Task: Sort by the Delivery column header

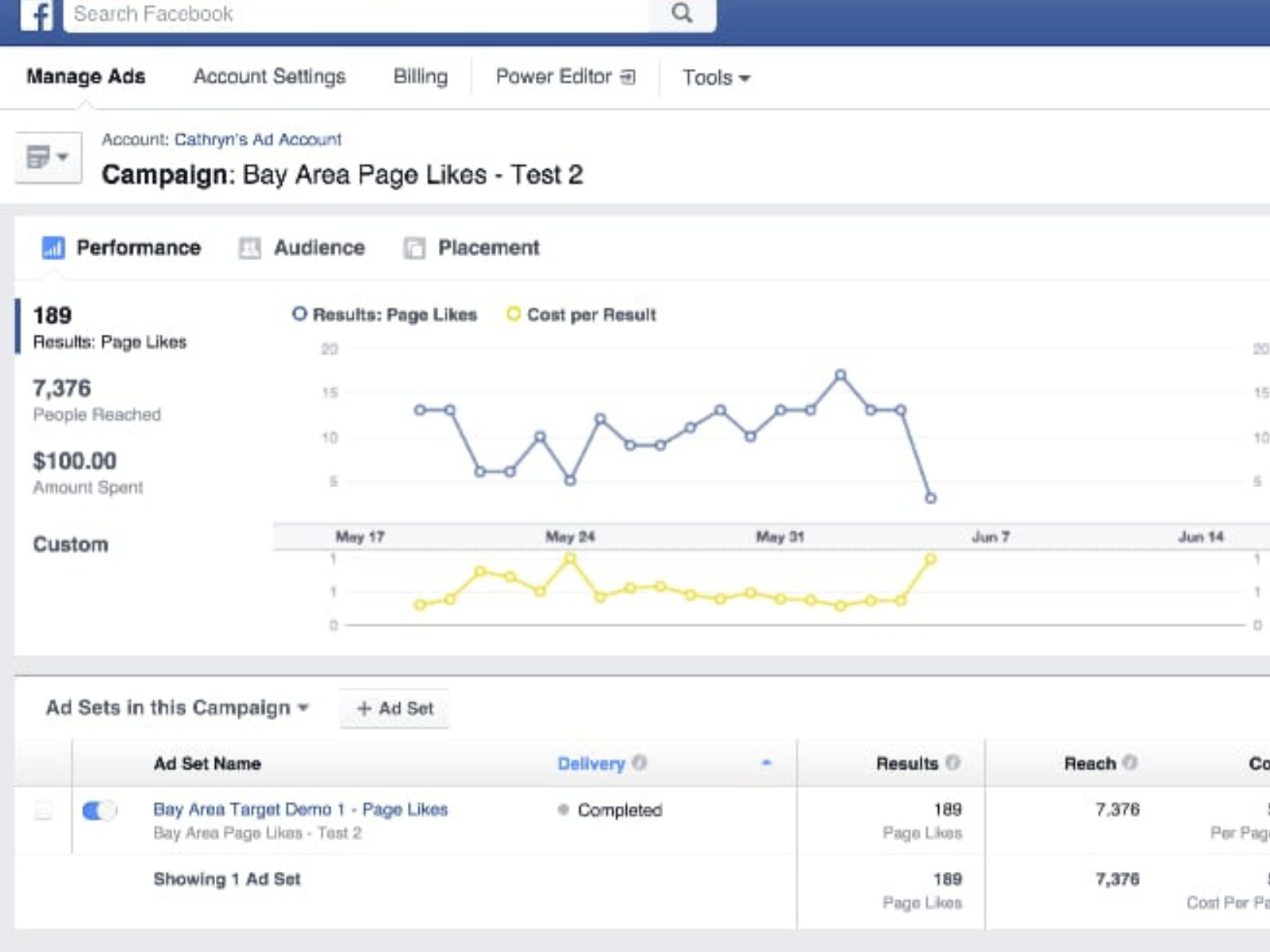Action: 591,763
